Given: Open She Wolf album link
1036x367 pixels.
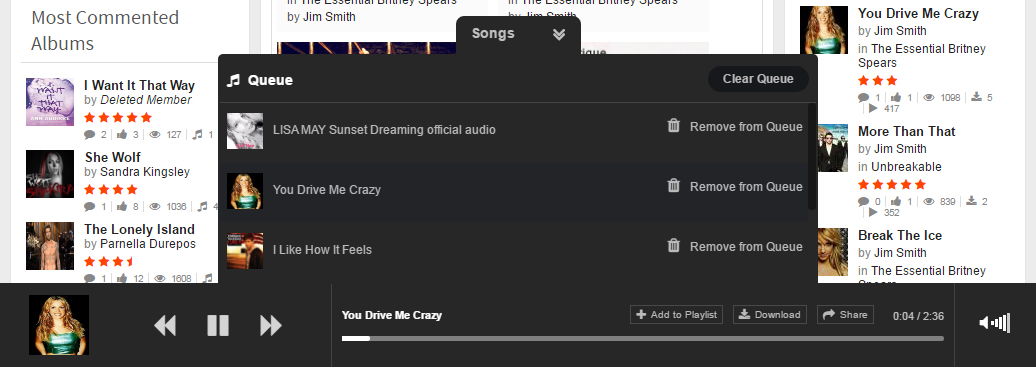Looking at the screenshot, I should 112,157.
